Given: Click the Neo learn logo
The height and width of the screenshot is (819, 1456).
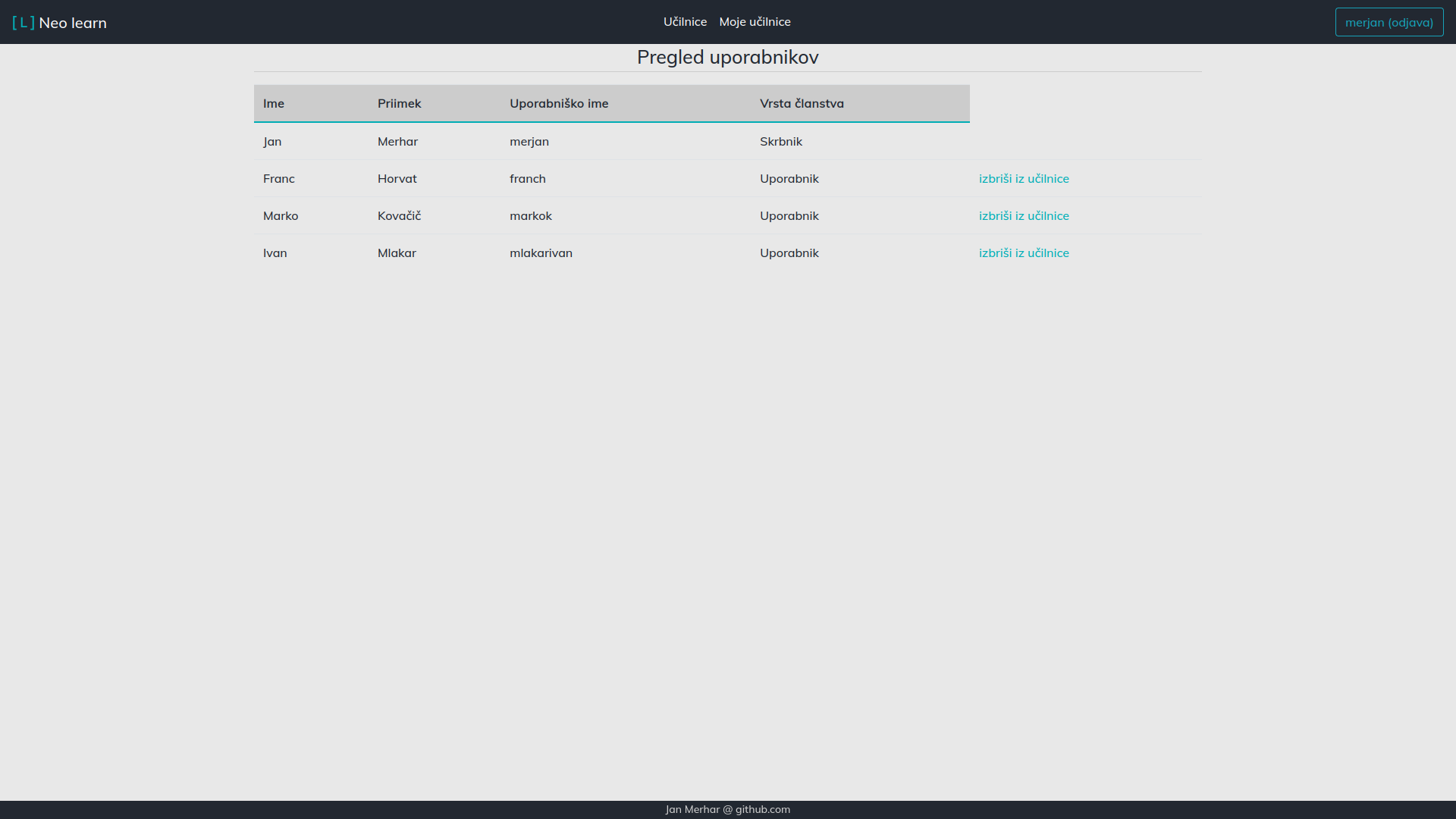Looking at the screenshot, I should [x=59, y=23].
